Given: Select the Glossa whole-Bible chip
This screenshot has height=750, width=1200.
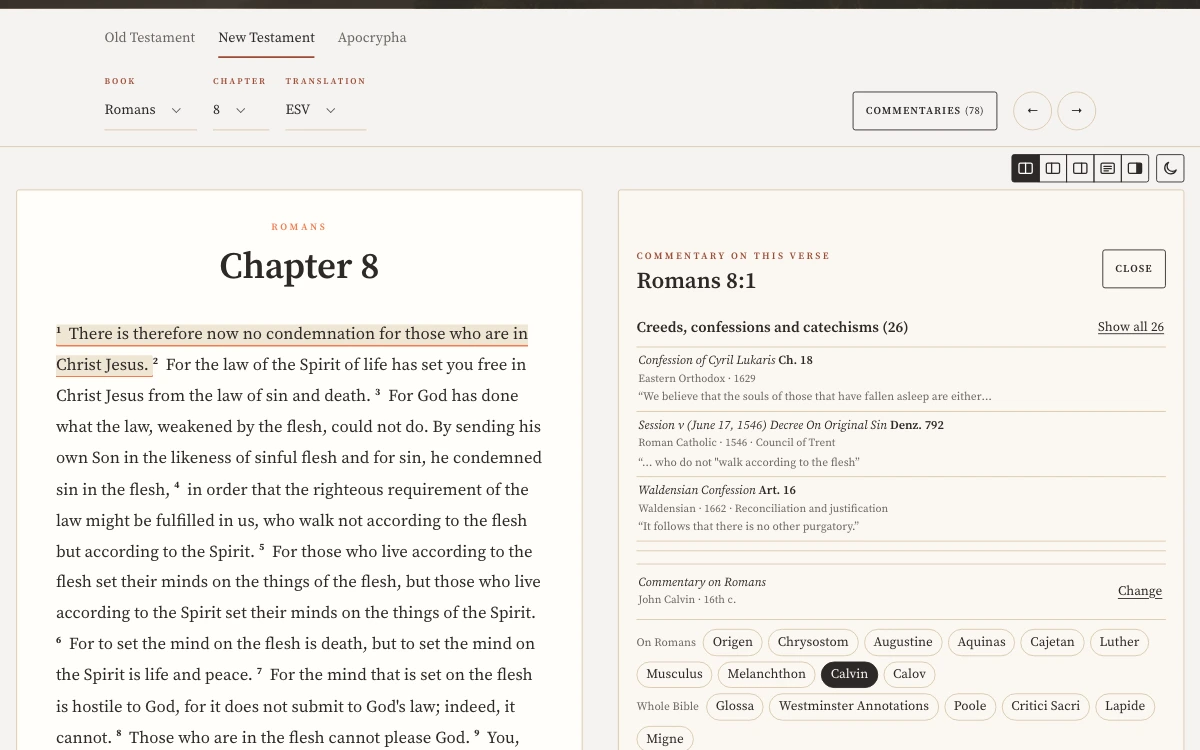Looking at the screenshot, I should point(735,706).
